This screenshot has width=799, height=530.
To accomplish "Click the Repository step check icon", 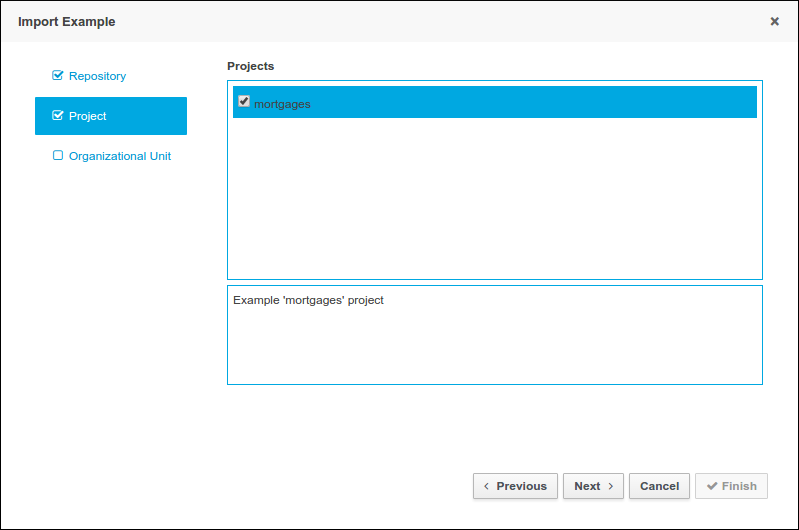I will pyautogui.click(x=58, y=76).
